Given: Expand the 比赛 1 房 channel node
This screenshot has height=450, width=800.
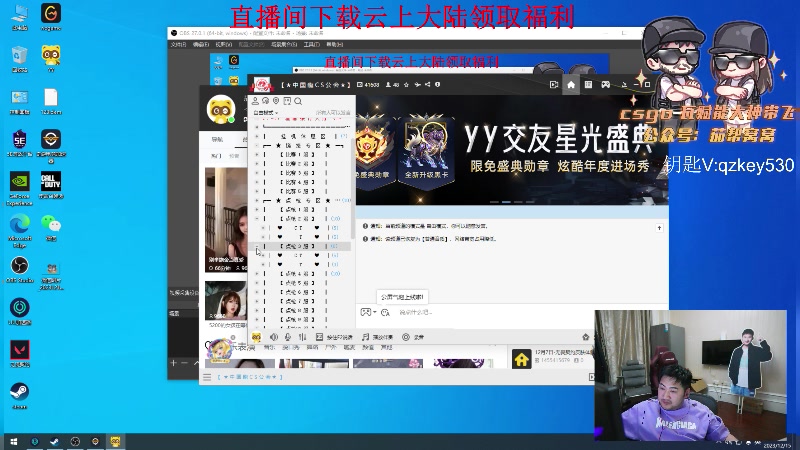Looking at the screenshot, I should [x=257, y=155].
